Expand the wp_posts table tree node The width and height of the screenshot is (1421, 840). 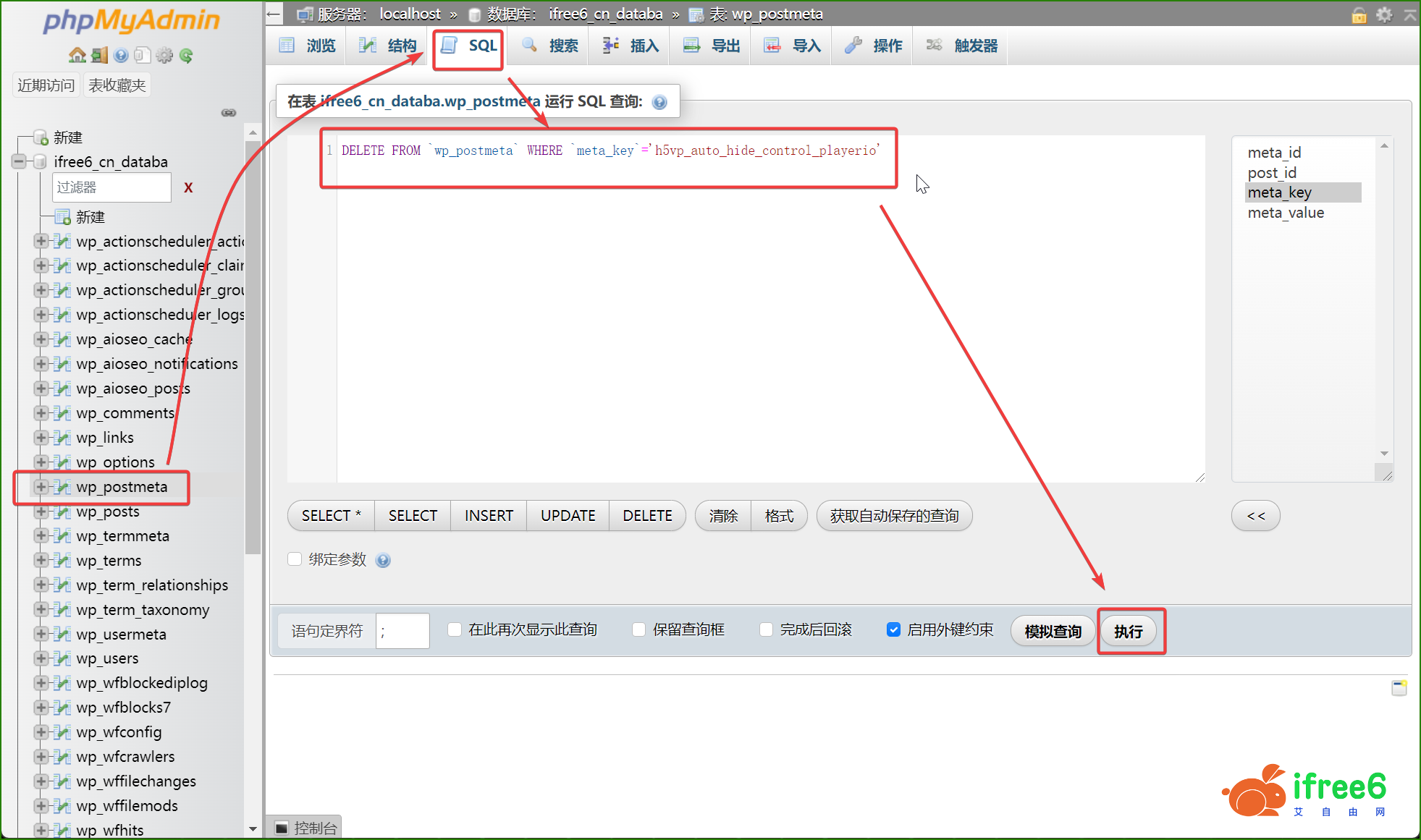(41, 512)
